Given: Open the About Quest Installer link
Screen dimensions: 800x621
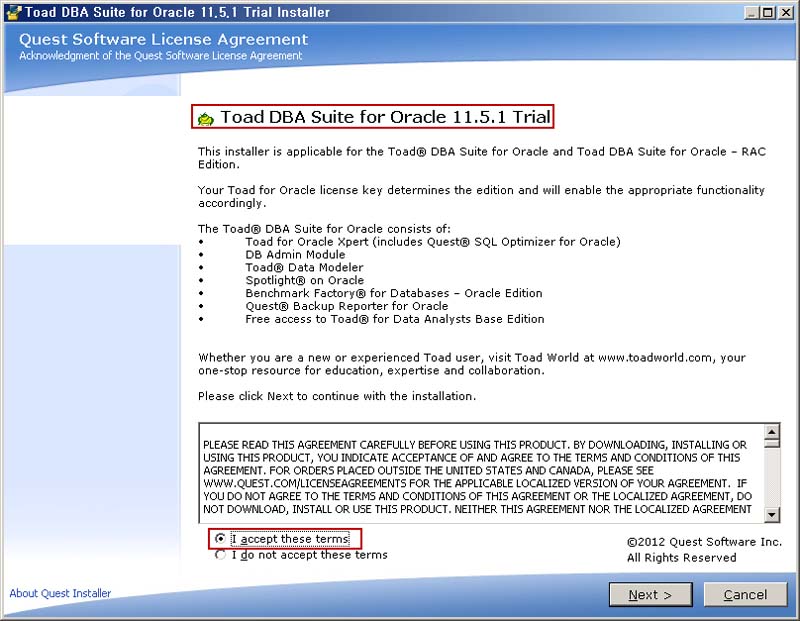Looking at the screenshot, I should (60, 593).
